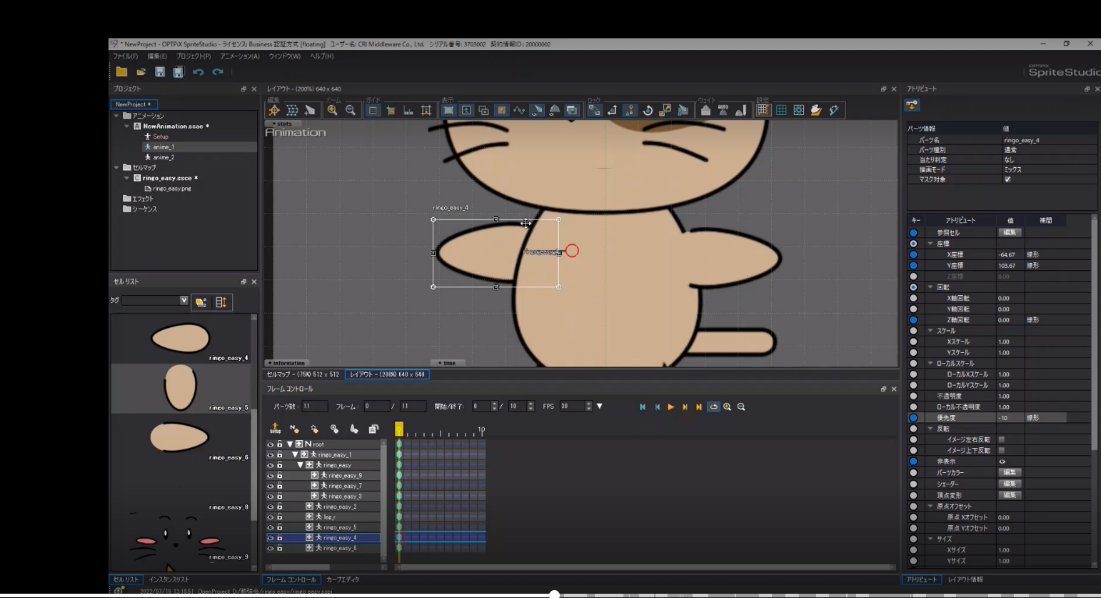Switch to the Instance List tab
Image resolution: width=1101 pixels, height=598 pixels.
169,580
